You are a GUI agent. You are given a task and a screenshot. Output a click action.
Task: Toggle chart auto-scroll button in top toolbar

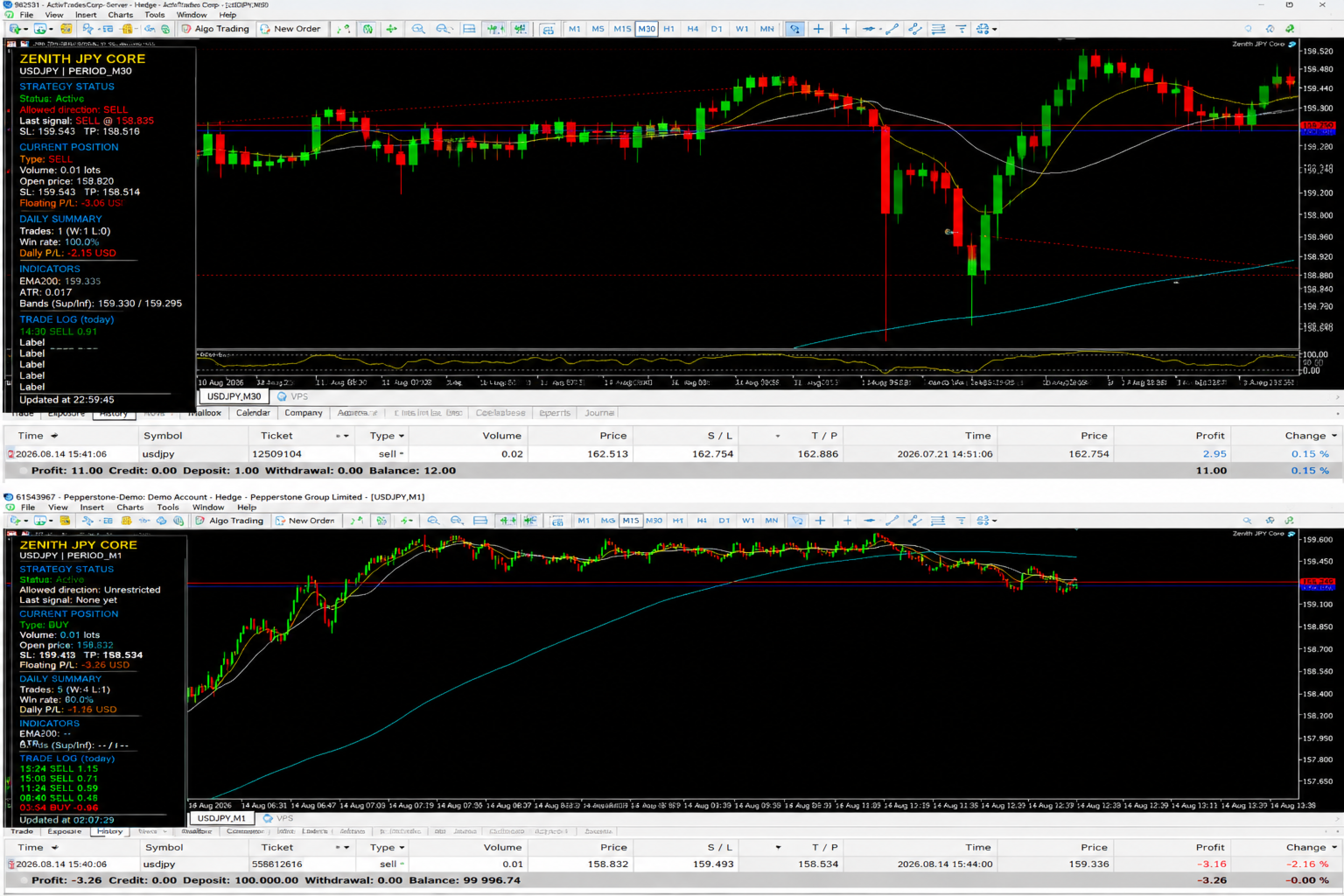[495, 29]
